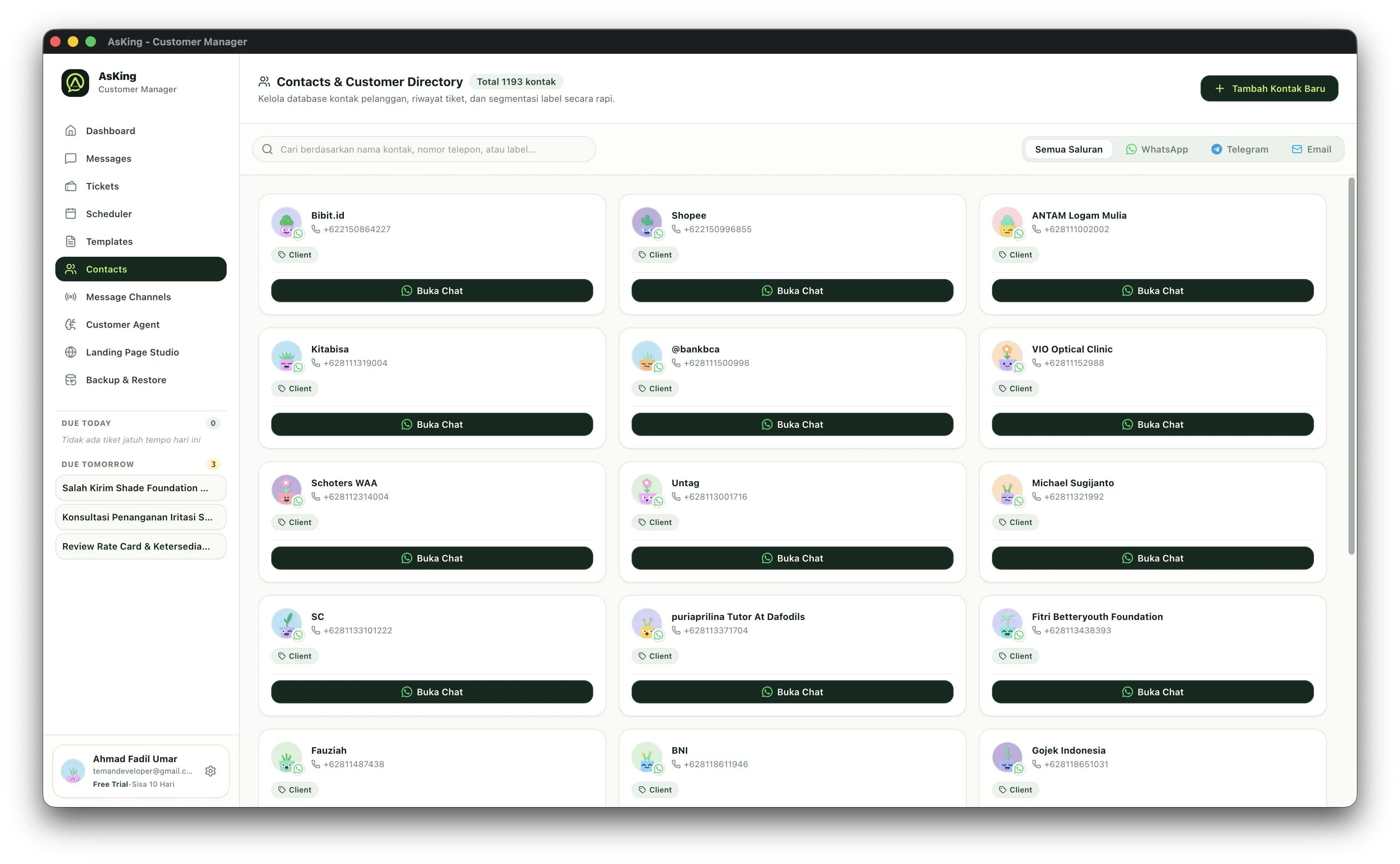Open the Dashboard home icon

point(71,131)
